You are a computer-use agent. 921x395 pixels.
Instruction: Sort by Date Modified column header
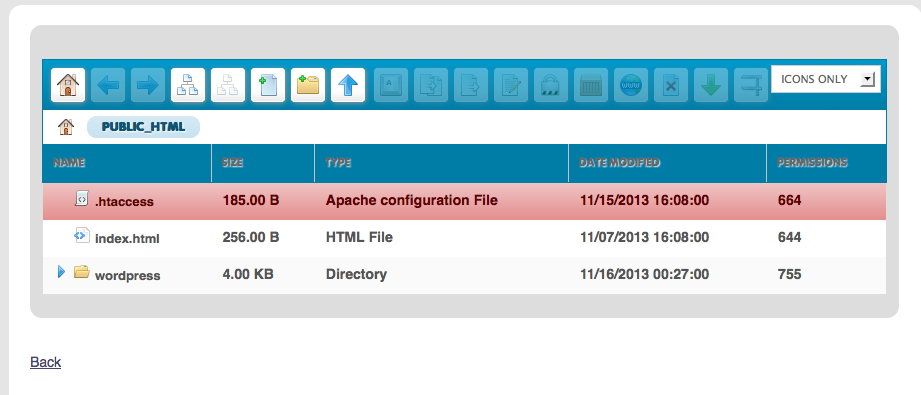619,163
